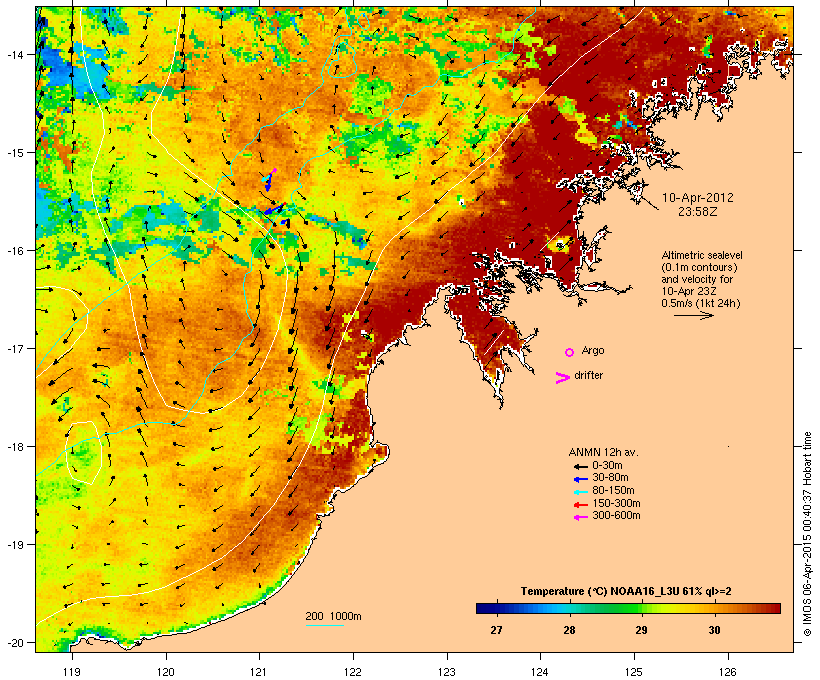This screenshot has width=820, height=680.
Task: Click the longitude label 126
Action: pos(728,672)
